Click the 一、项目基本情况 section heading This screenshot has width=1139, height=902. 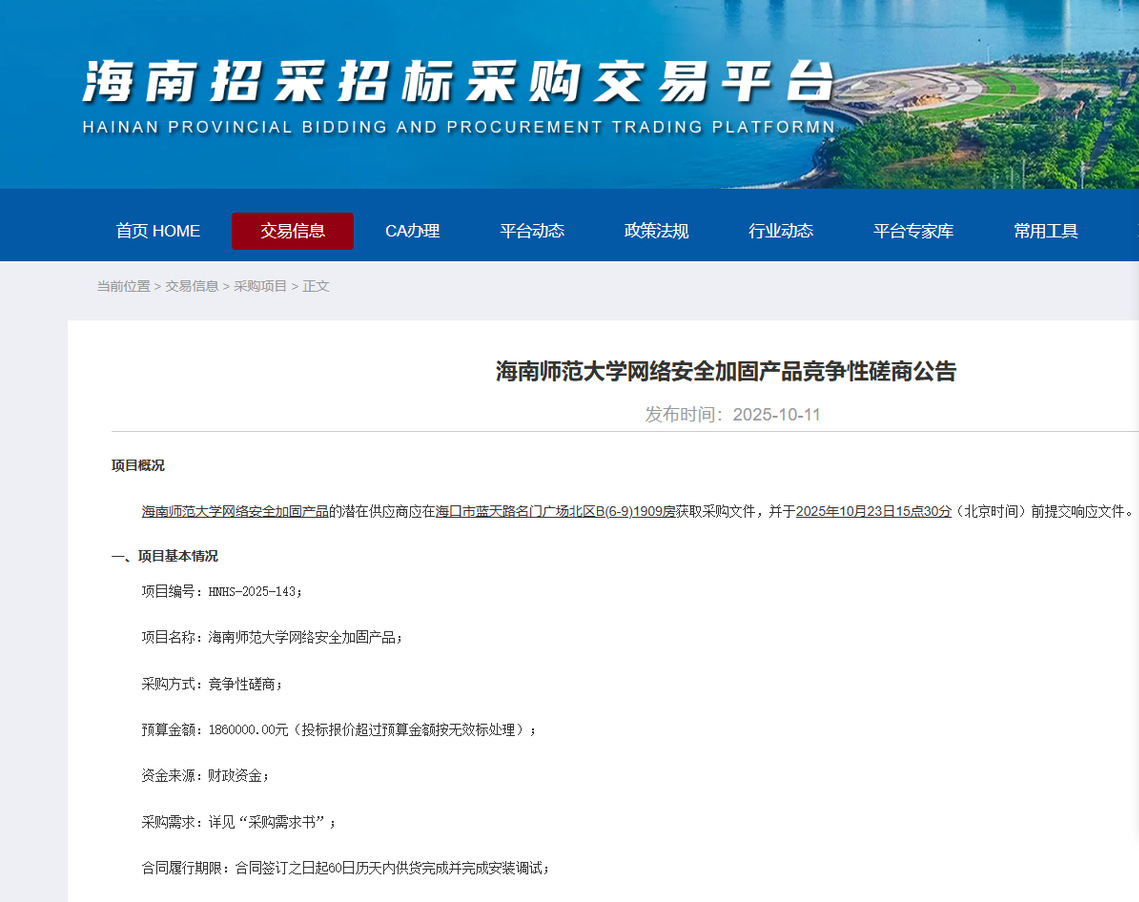[164, 556]
